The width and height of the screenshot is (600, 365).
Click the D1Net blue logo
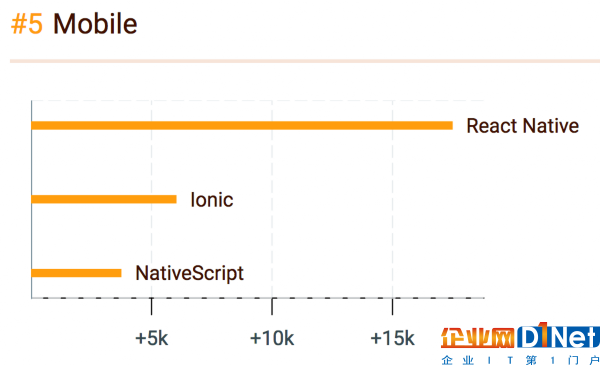click(x=559, y=336)
